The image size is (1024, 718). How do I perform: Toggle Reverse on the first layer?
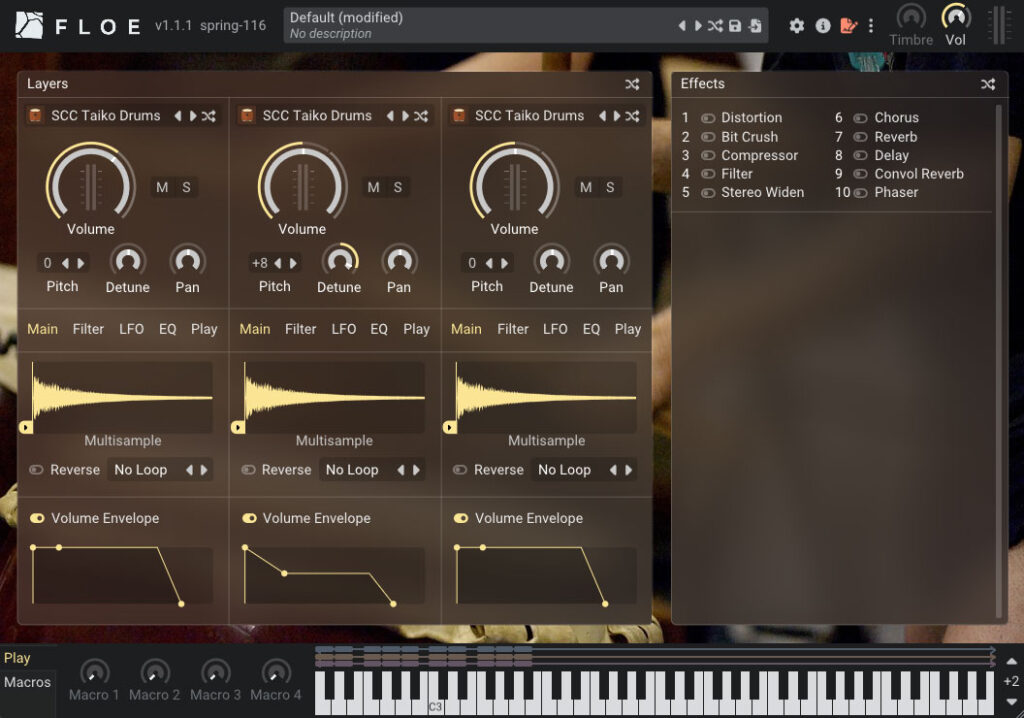[x=37, y=470]
